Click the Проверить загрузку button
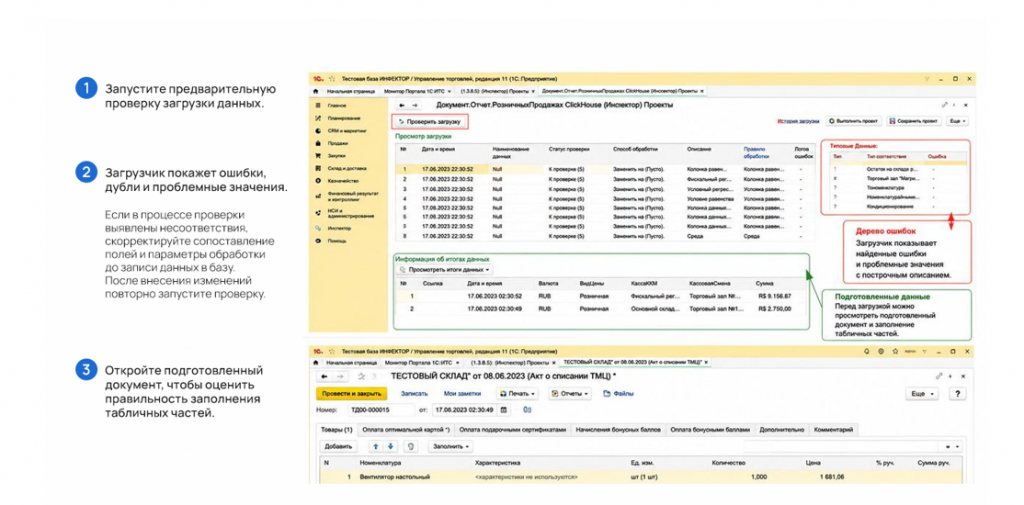 point(430,122)
